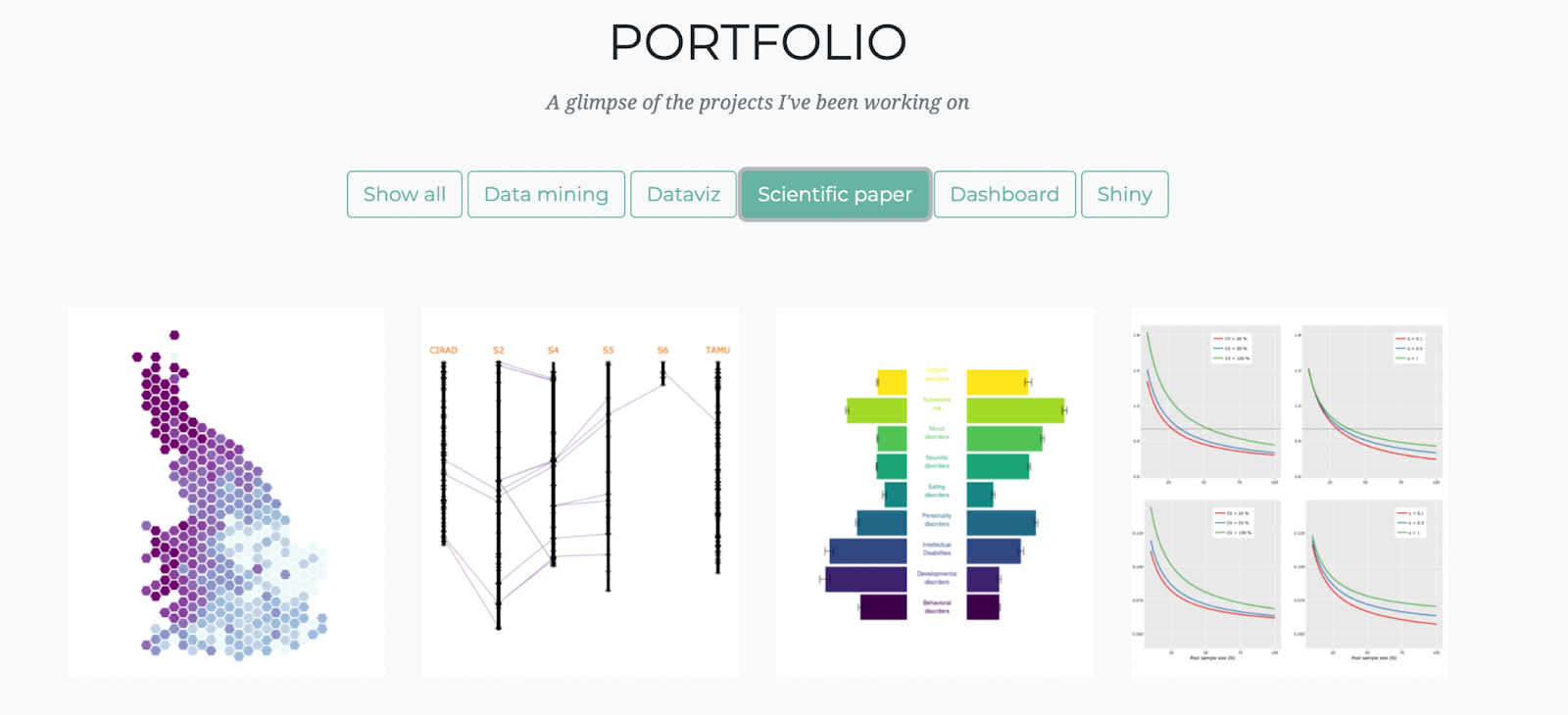Click the italic subtitle under PORTFOLIO
The height and width of the screenshot is (715, 1568).
(758, 103)
